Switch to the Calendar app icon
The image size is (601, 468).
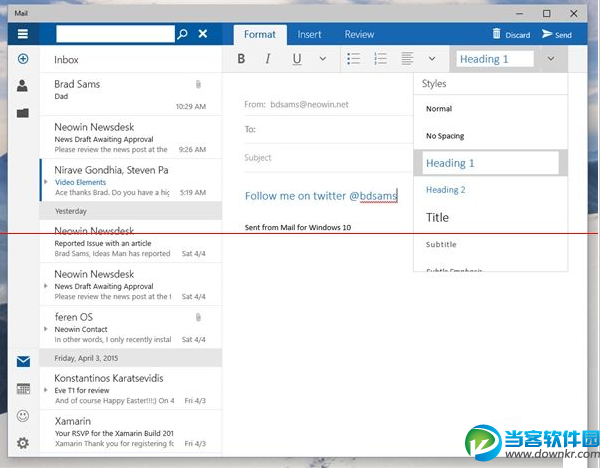pos(22,389)
